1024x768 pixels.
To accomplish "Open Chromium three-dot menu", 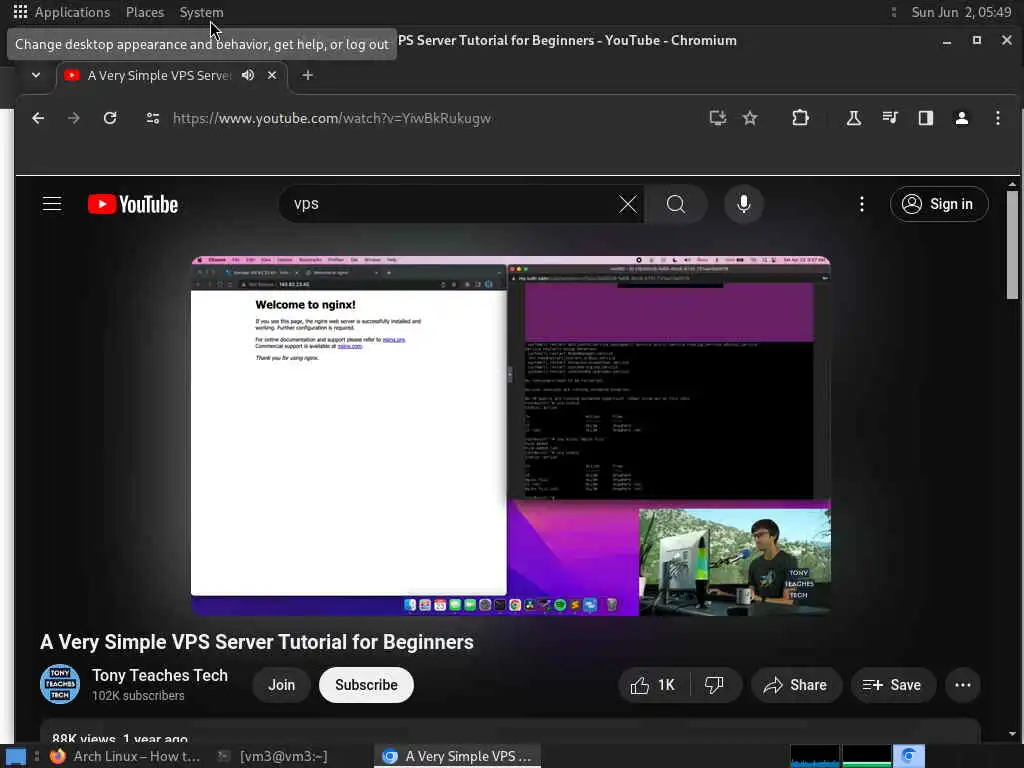I will 997,118.
